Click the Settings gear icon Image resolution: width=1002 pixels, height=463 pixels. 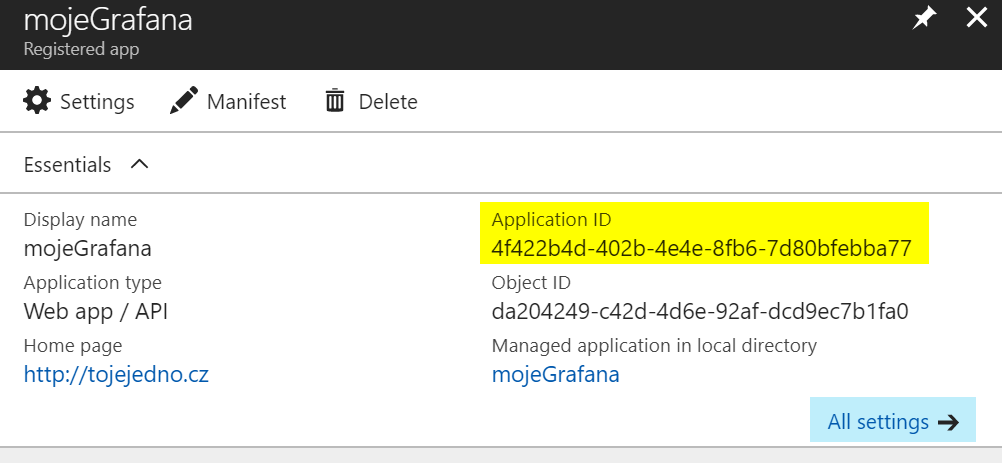36,101
